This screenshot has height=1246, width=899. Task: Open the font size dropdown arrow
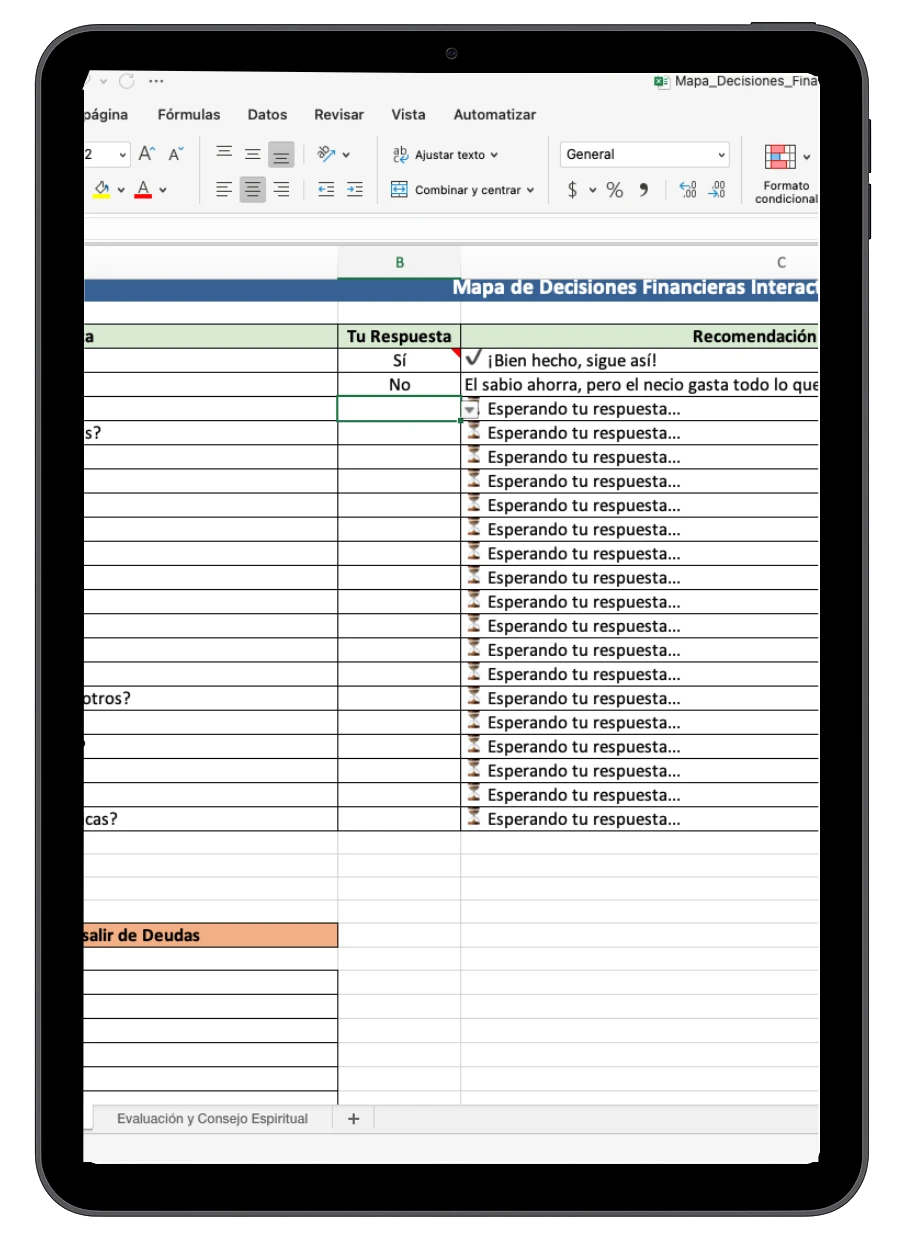(123, 155)
